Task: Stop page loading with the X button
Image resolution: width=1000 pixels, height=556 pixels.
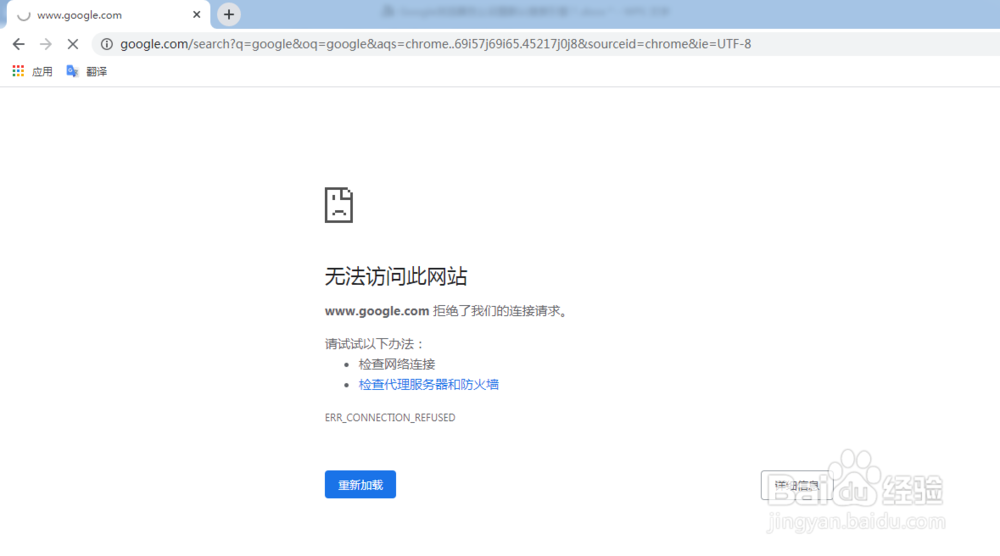Action: [73, 44]
